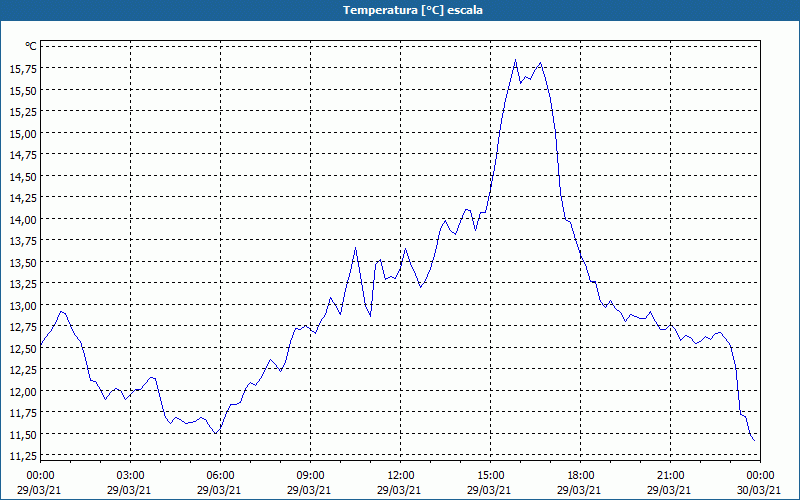This screenshot has width=800, height=500.
Task: Select the 11,50 axis value
Action: [x=23, y=434]
